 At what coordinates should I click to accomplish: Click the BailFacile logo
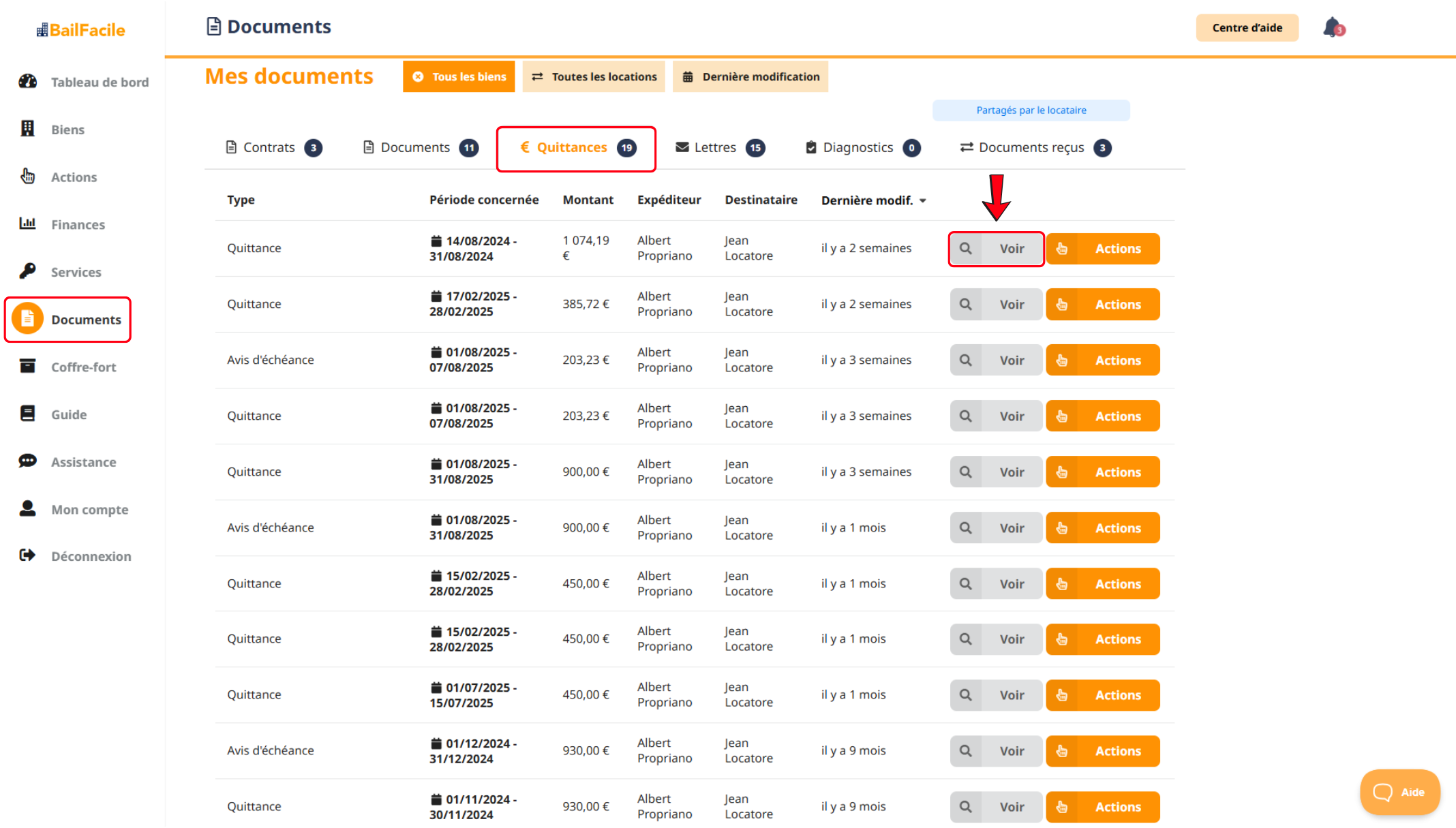pyautogui.click(x=81, y=30)
